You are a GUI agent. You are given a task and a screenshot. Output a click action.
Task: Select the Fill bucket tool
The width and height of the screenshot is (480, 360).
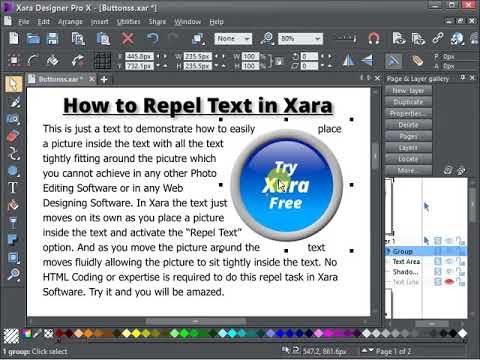pyautogui.click(x=13, y=205)
